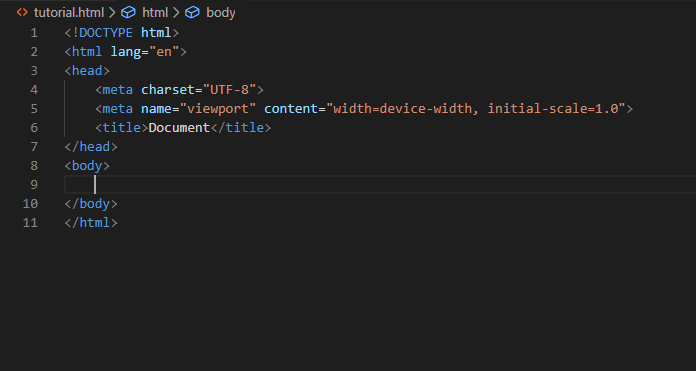Place cursor in the Document title text
The image size is (696, 371).
pyautogui.click(x=179, y=128)
